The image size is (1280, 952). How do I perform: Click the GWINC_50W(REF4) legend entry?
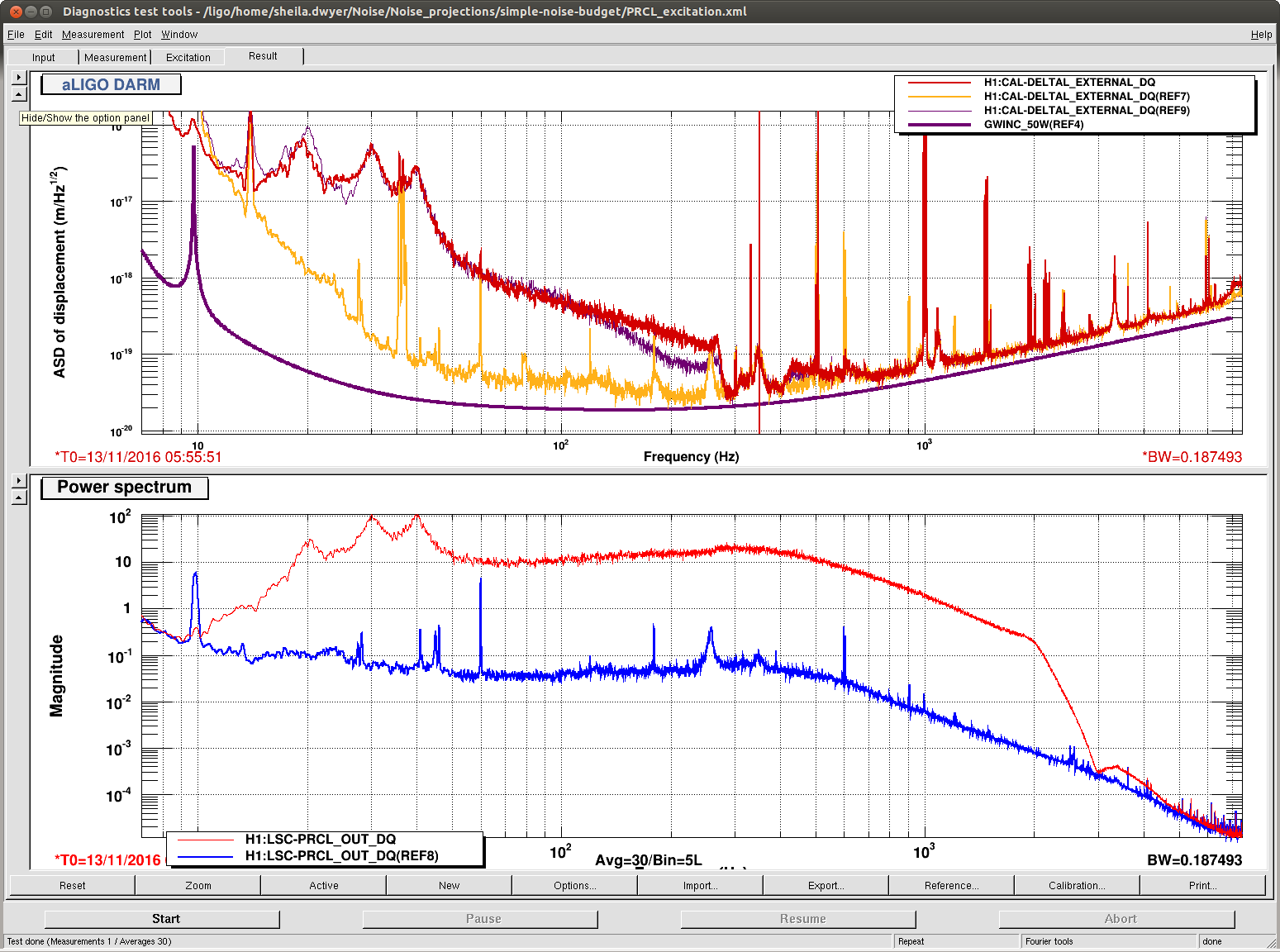pos(1034,125)
